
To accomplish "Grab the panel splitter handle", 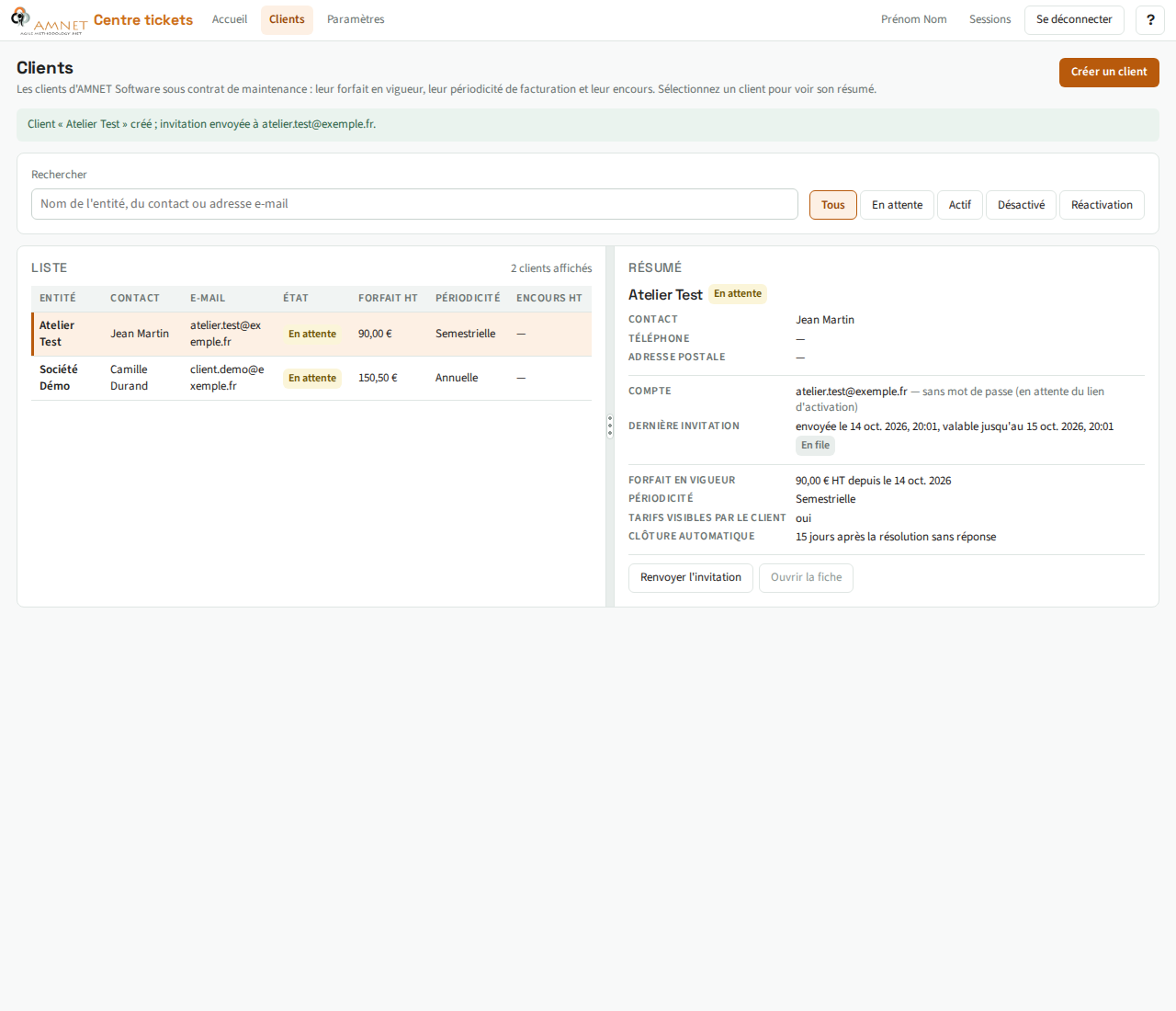I will point(610,426).
